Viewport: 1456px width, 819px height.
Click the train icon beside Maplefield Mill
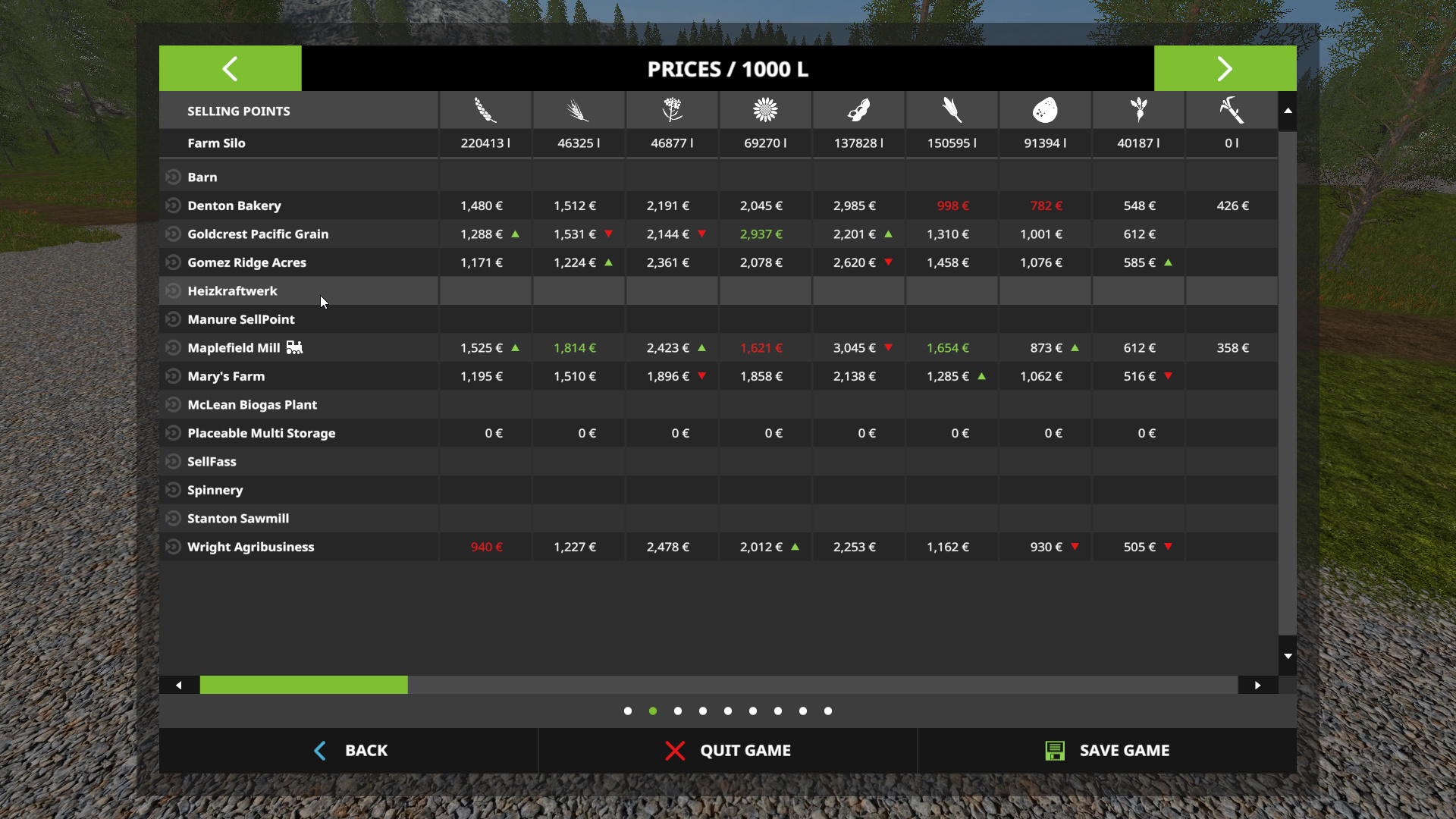point(294,347)
